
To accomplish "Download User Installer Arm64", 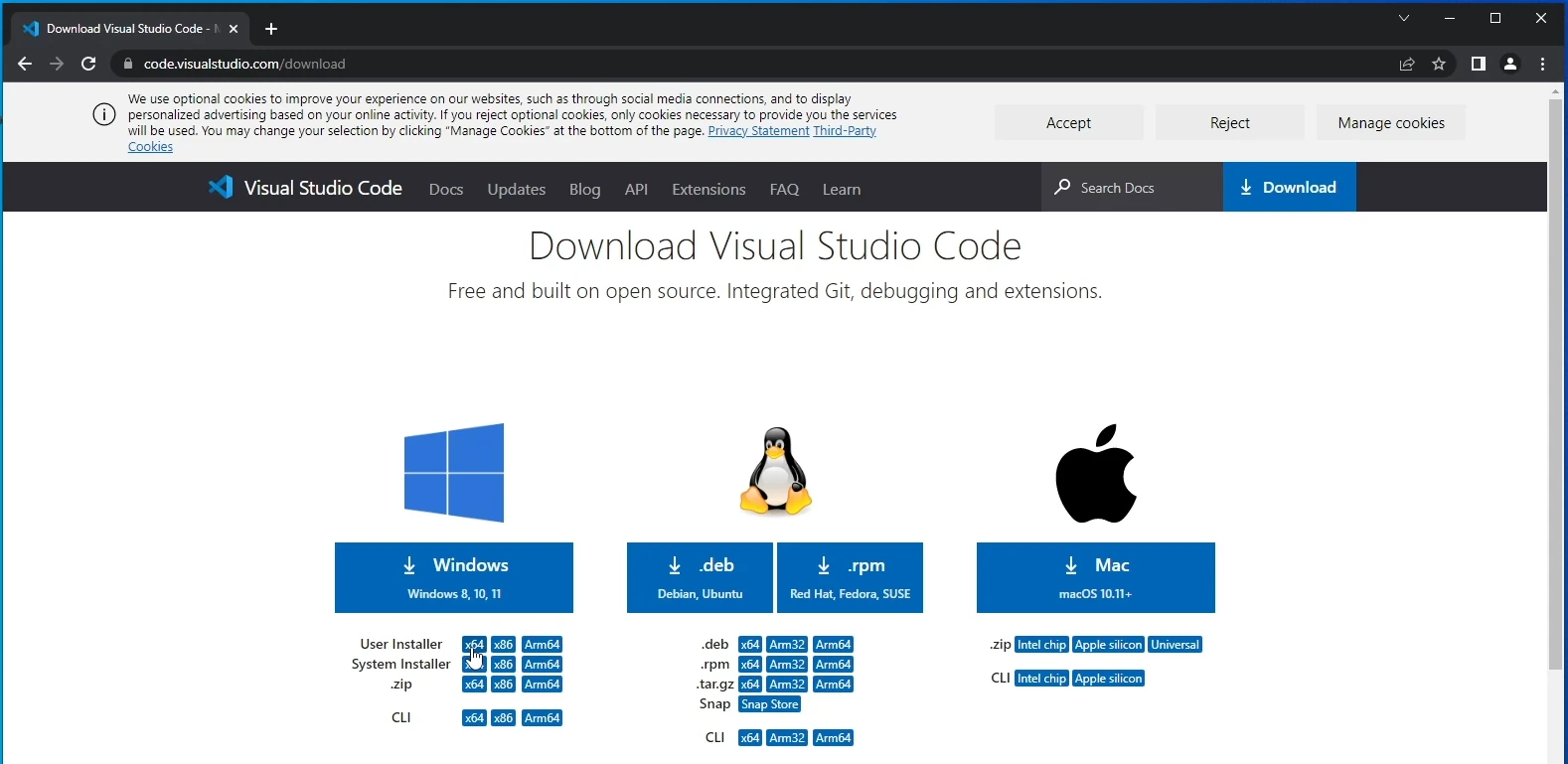I will pyautogui.click(x=543, y=645).
